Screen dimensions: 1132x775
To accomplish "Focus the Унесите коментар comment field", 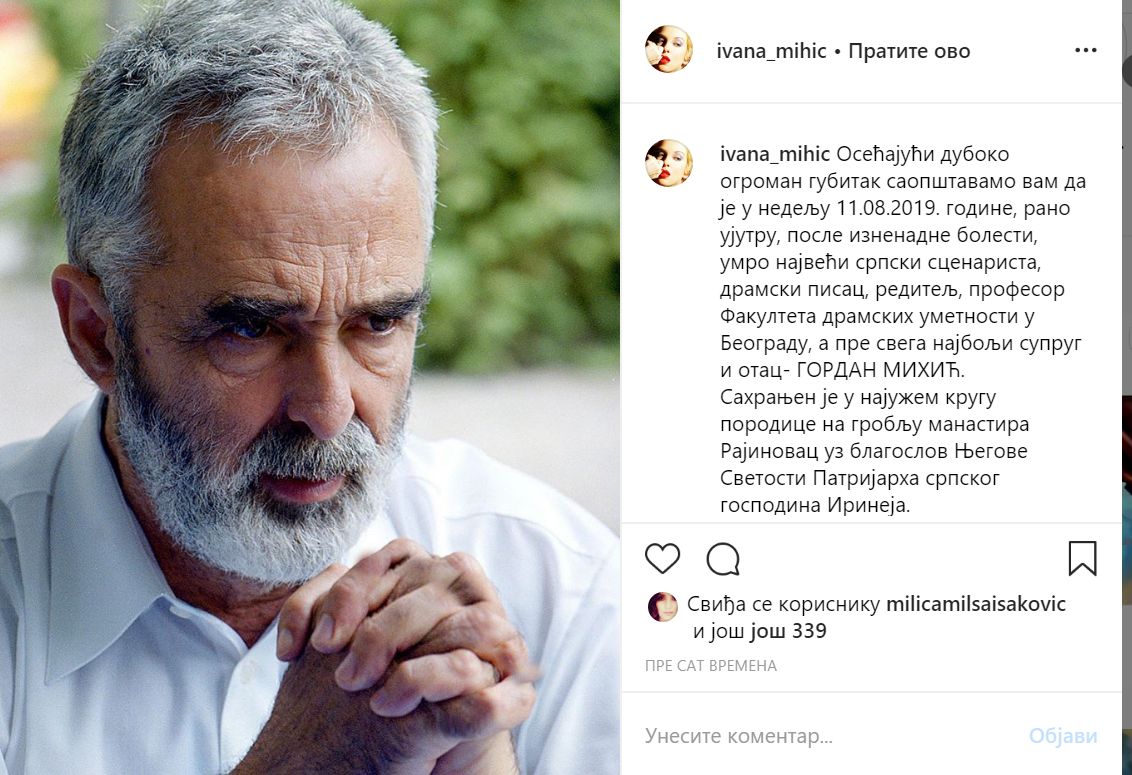I will coord(830,736).
